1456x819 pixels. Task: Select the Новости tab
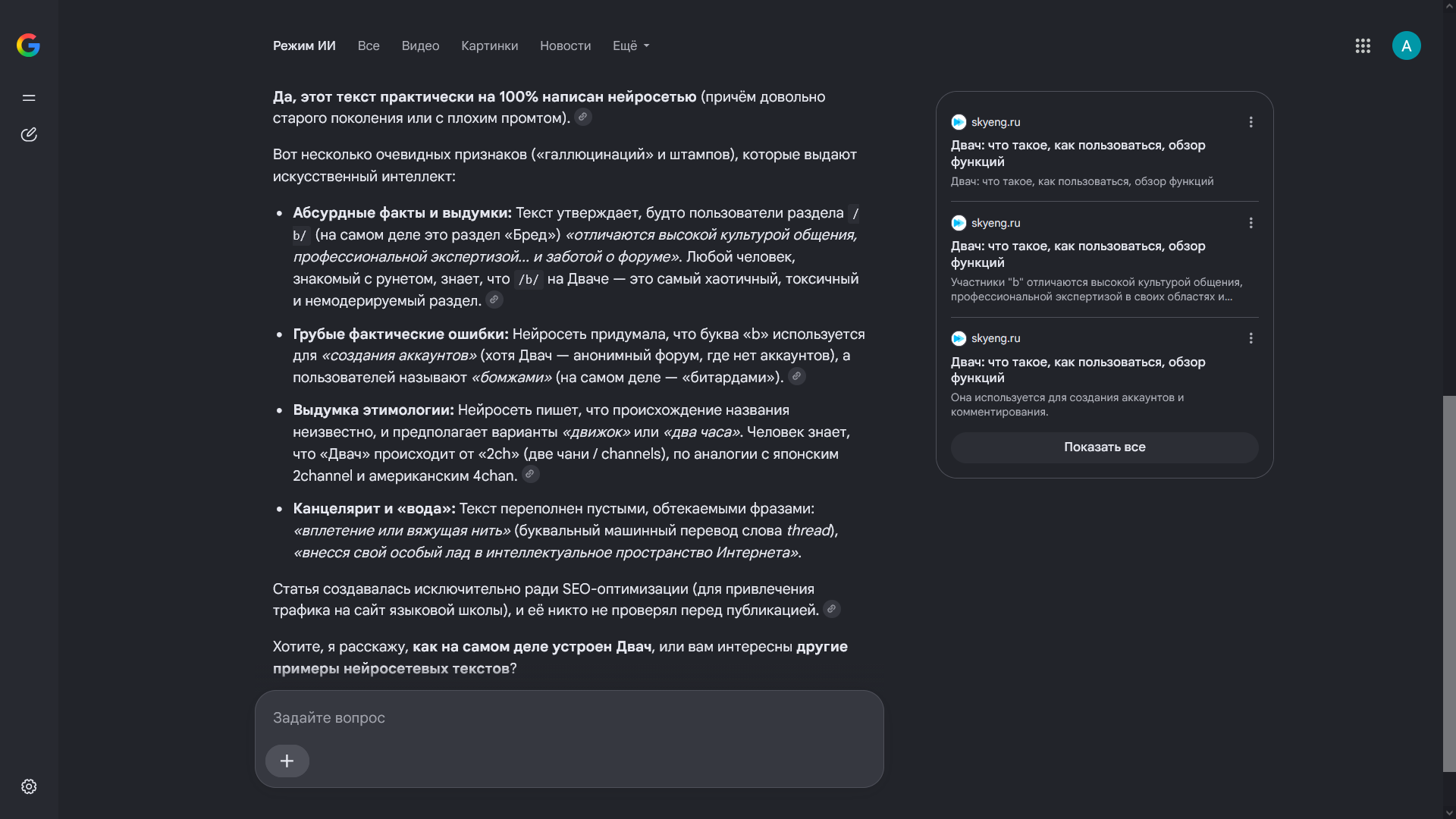pos(565,46)
